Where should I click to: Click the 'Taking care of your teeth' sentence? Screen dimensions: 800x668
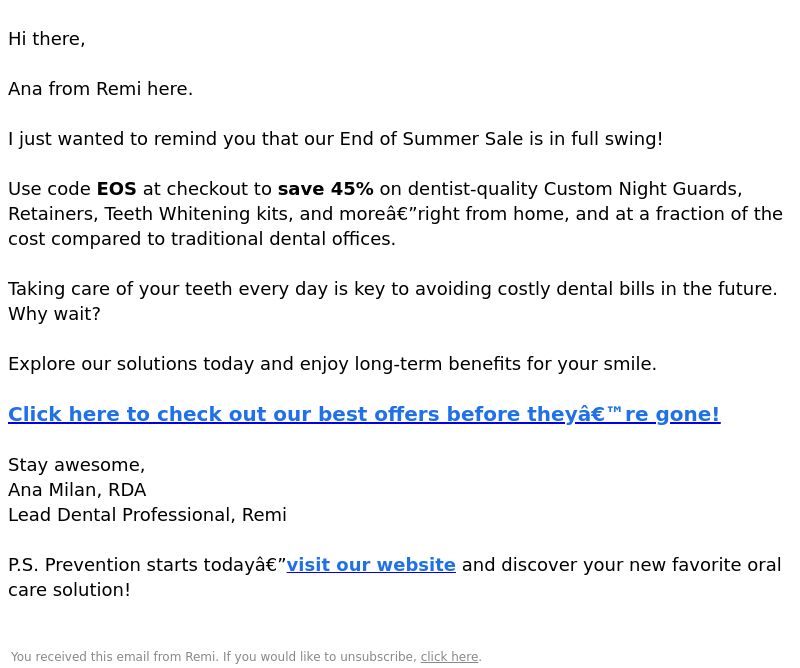coord(392,289)
